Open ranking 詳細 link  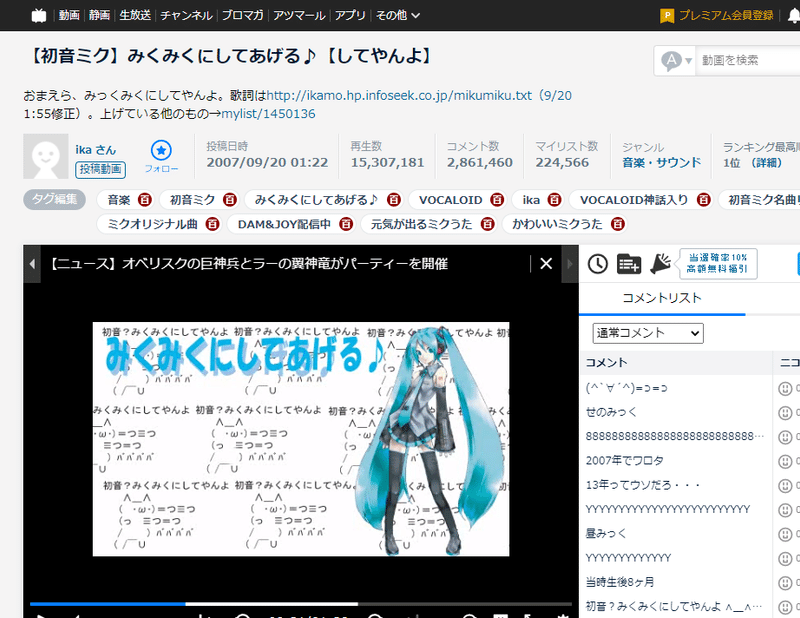(766, 163)
